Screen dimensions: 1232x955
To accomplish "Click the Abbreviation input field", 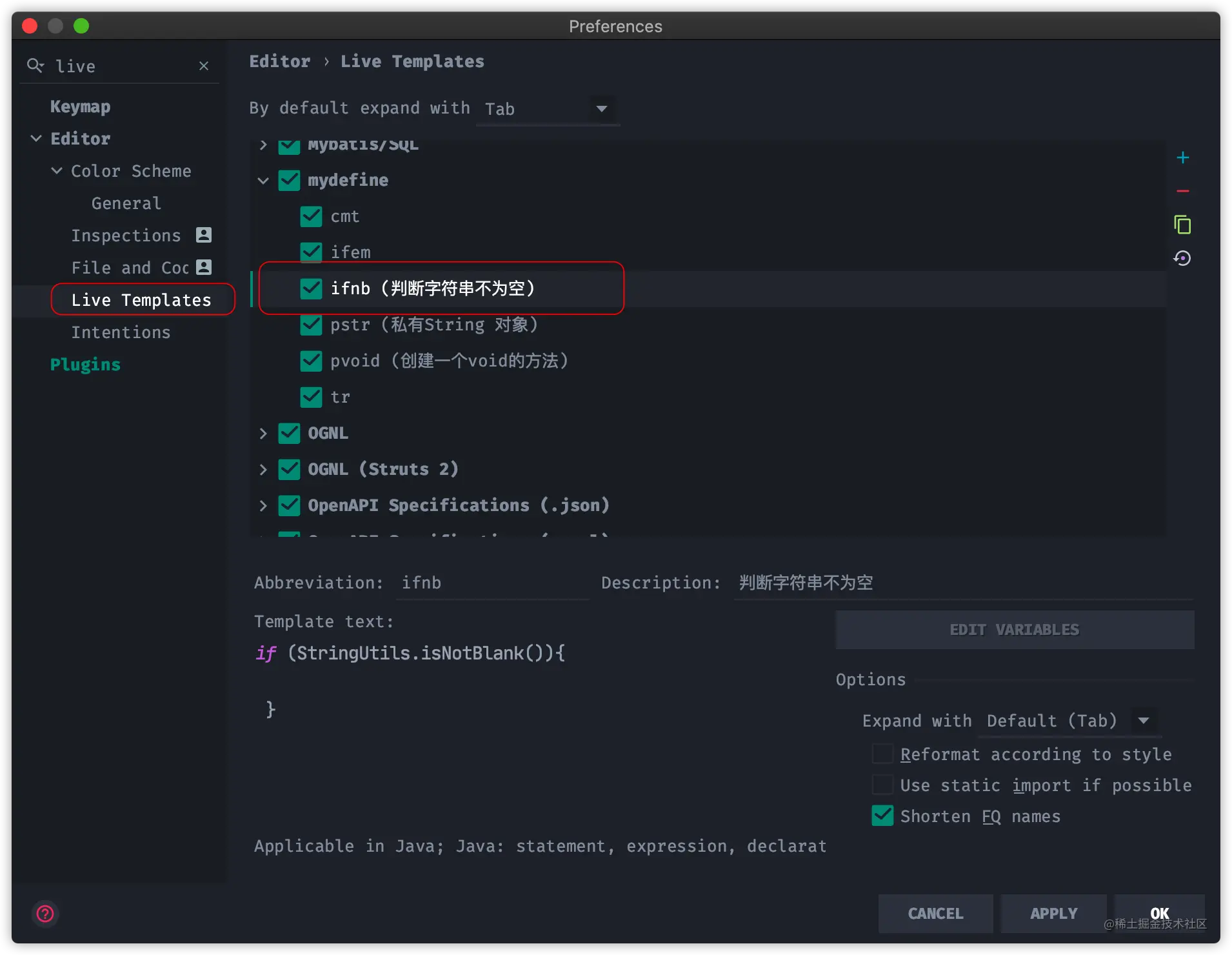I will coord(493,583).
